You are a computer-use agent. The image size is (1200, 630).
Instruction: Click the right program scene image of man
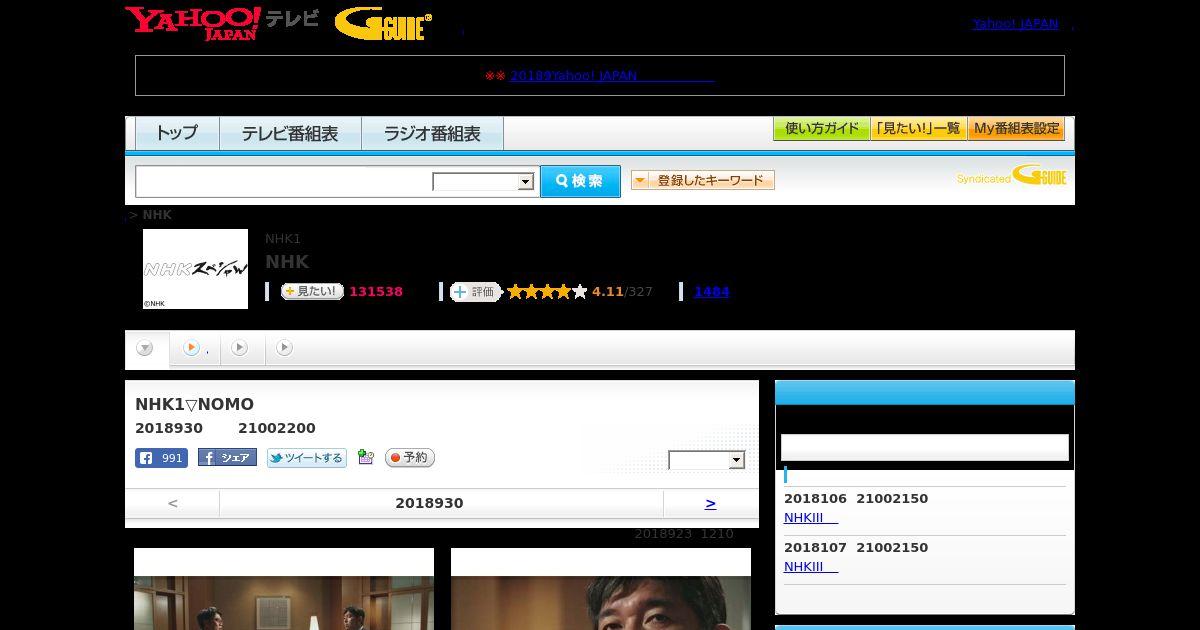pyautogui.click(x=601, y=589)
